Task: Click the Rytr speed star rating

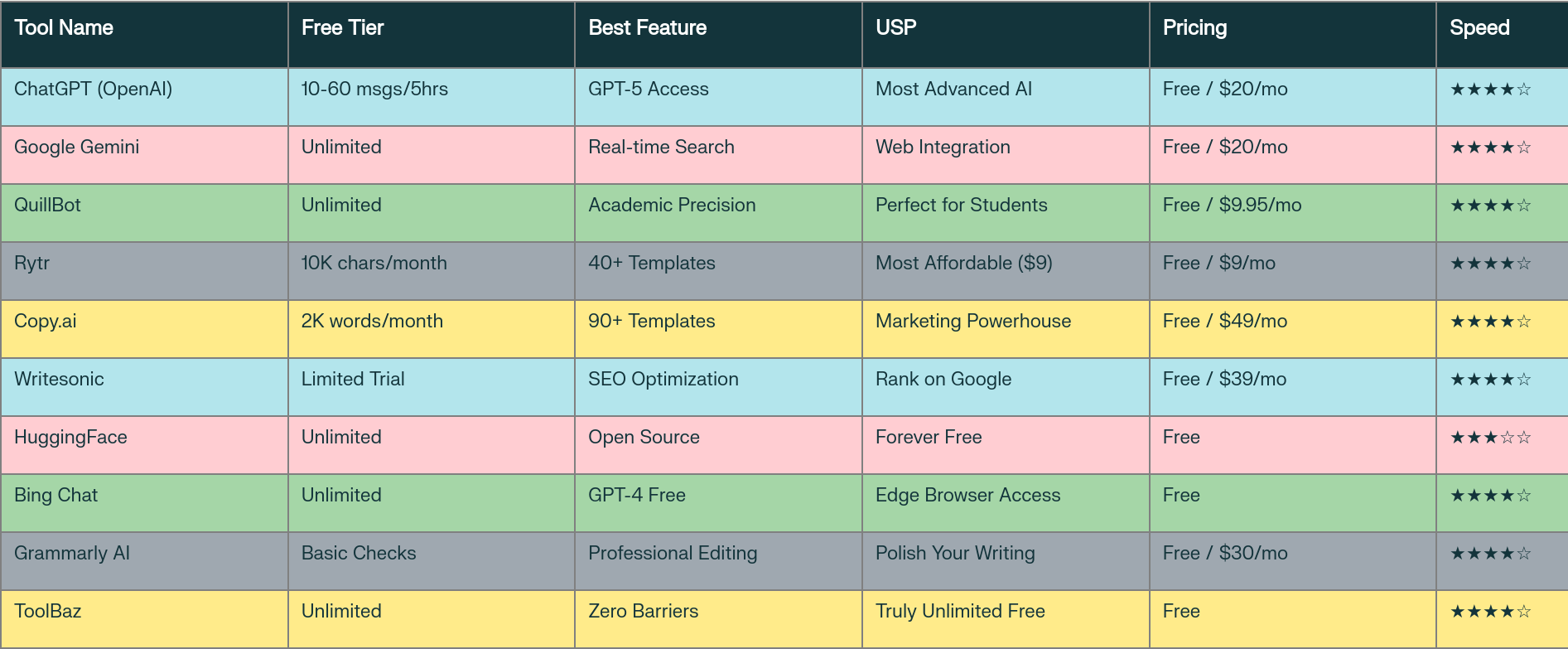Action: point(1490,264)
